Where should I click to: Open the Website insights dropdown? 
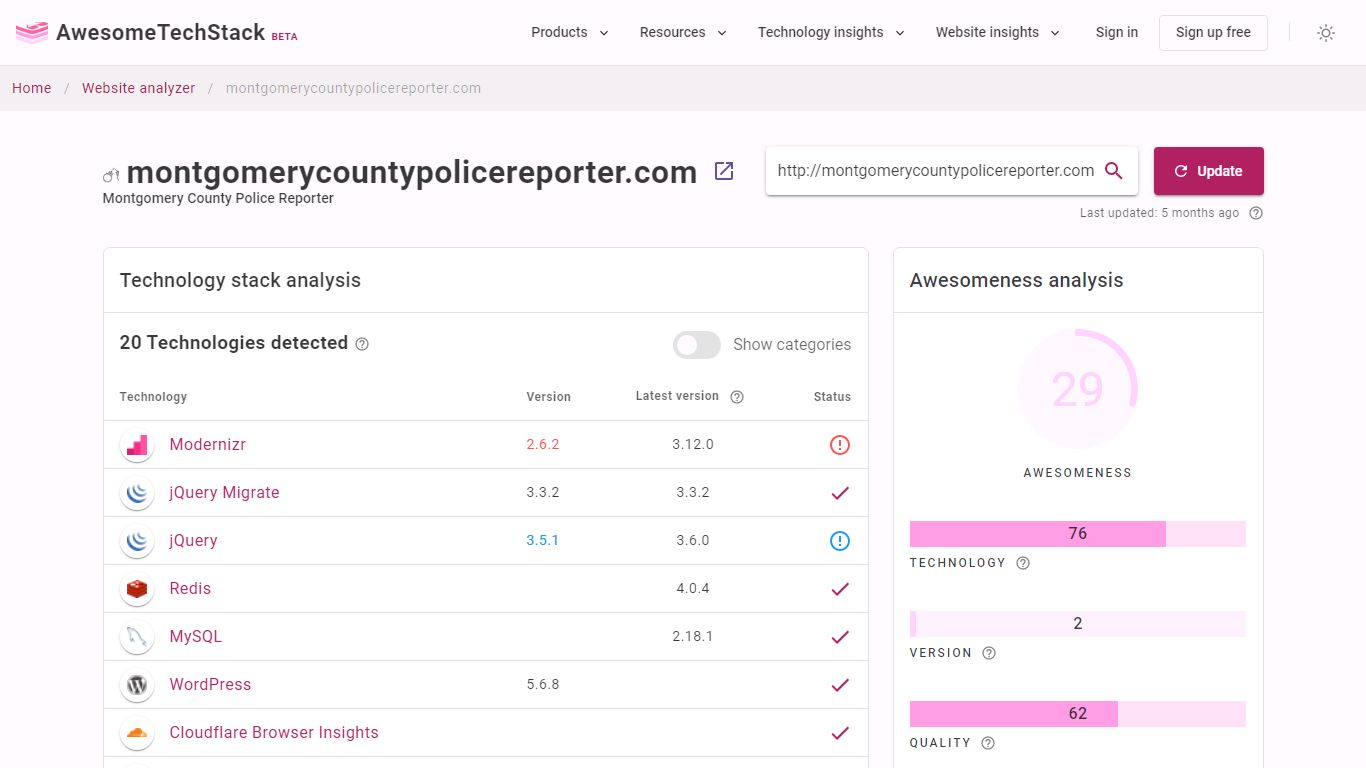pyautogui.click(x=998, y=32)
